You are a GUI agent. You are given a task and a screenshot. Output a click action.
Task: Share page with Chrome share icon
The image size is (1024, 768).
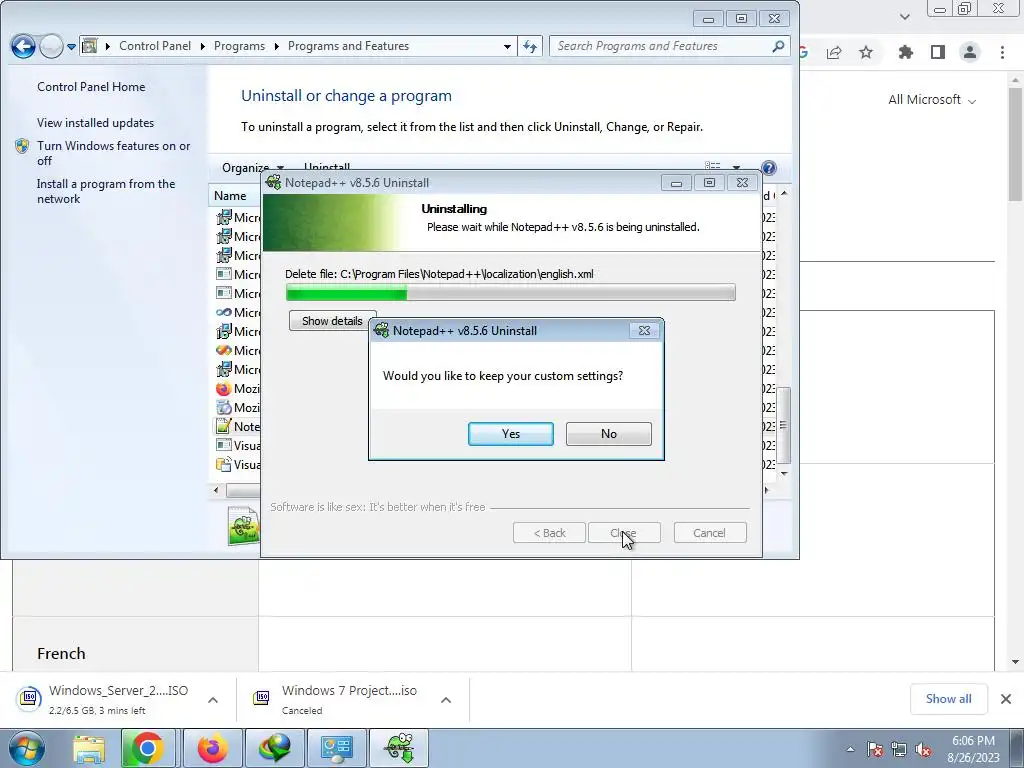tap(834, 52)
